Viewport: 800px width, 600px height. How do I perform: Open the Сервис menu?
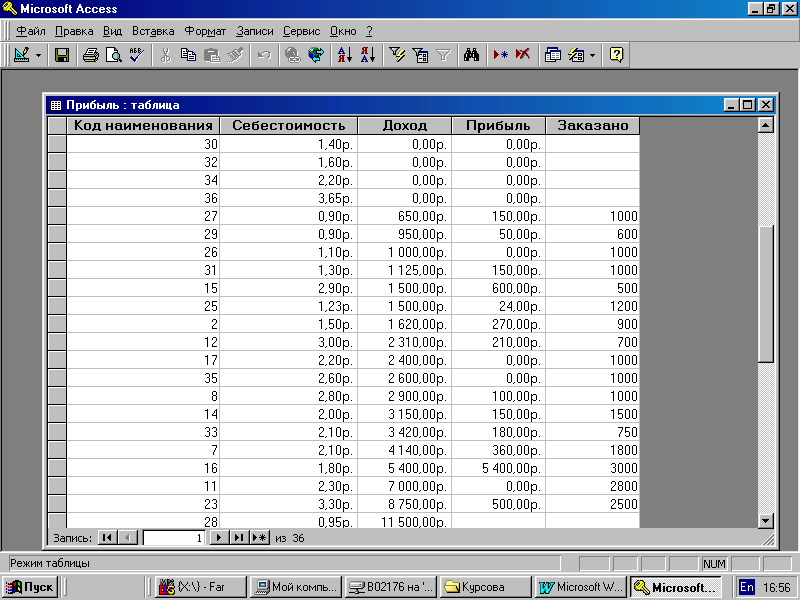click(x=302, y=31)
